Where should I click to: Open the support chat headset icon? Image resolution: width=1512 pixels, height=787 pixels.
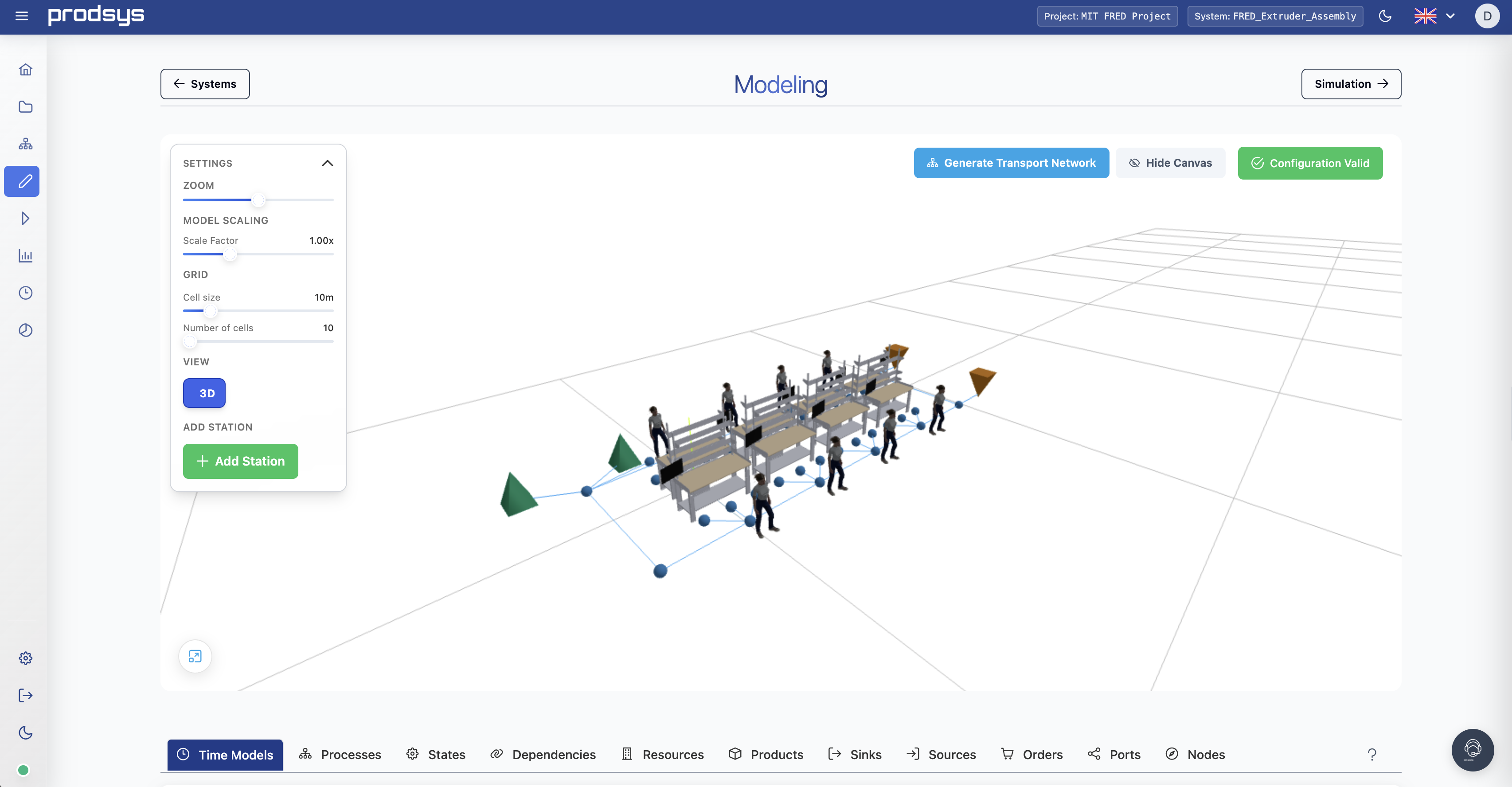click(1472, 750)
